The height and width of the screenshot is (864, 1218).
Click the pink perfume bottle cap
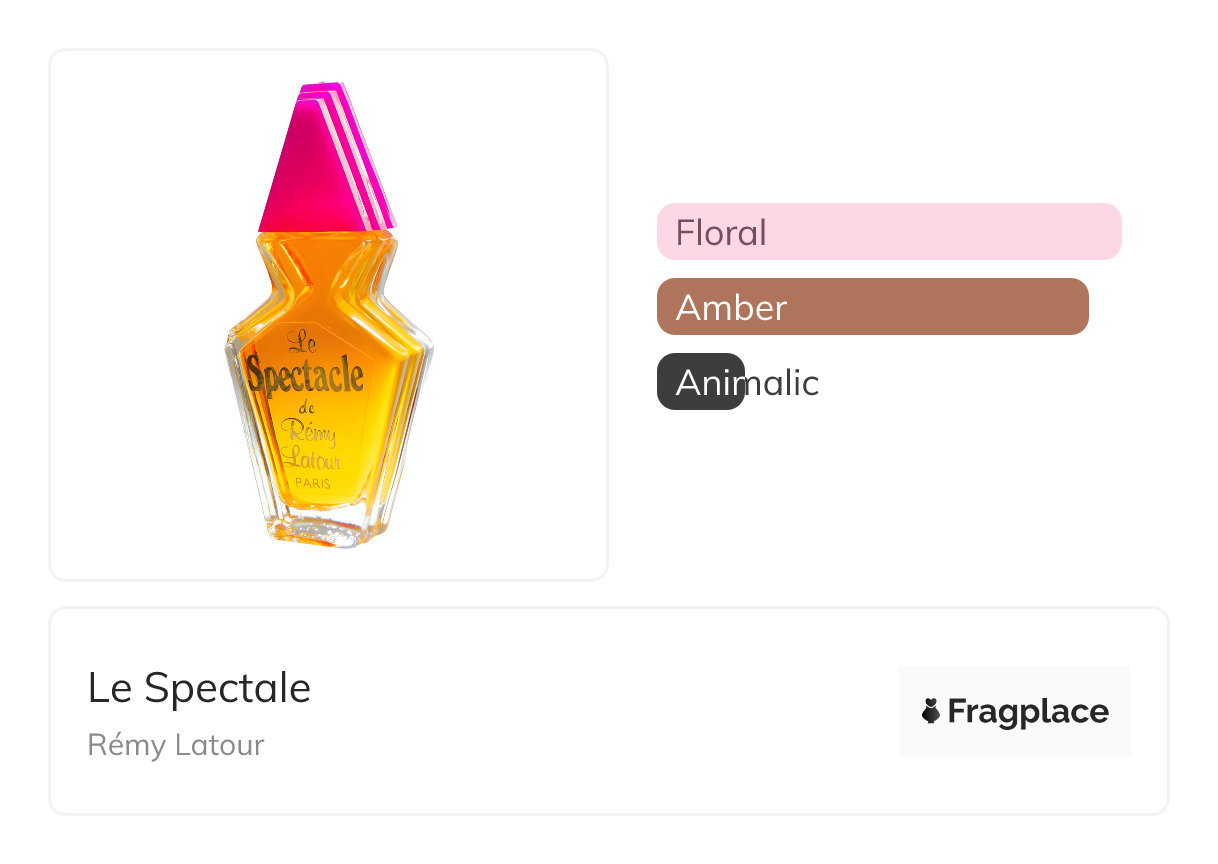tap(320, 165)
